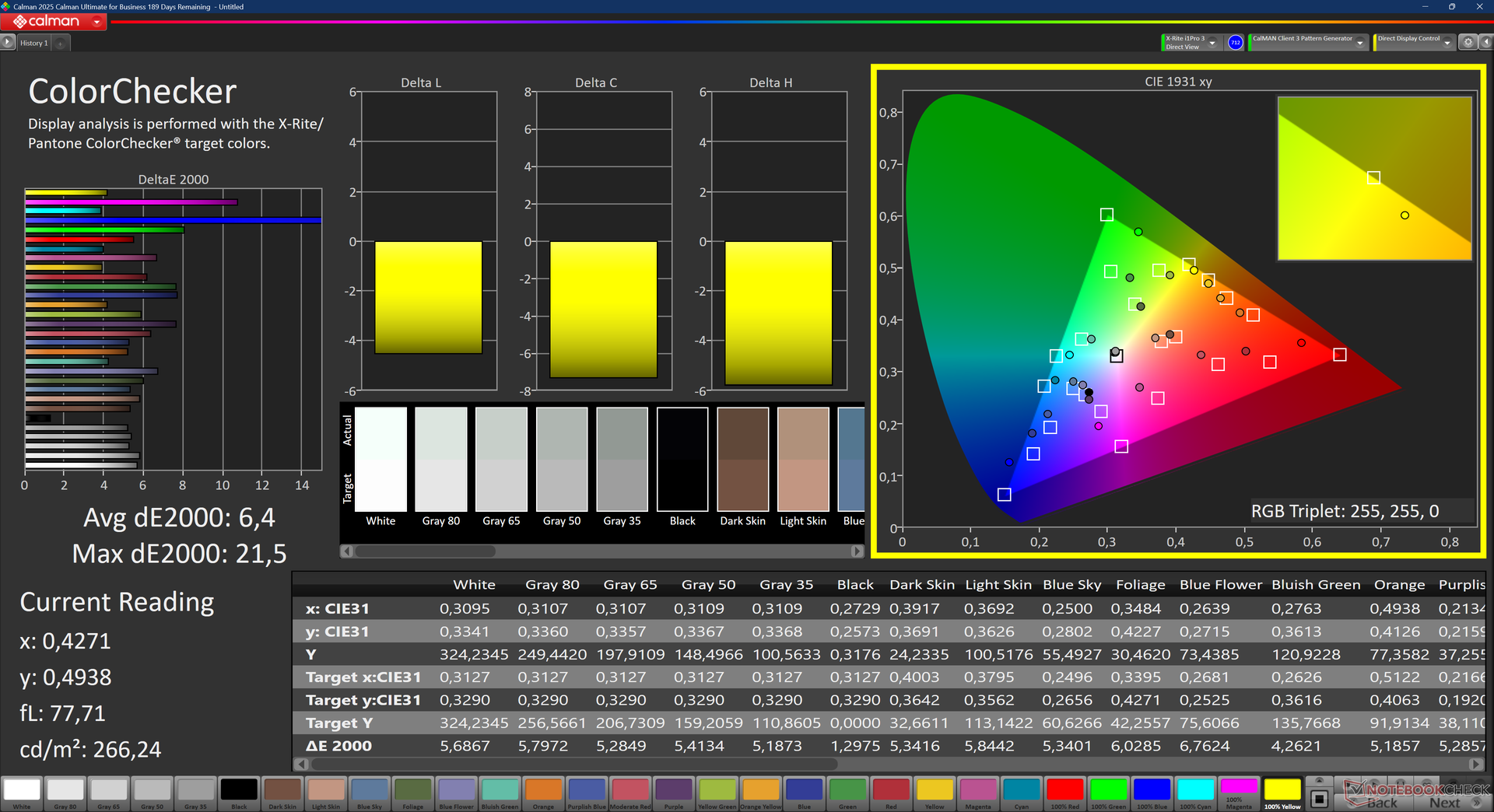Collapse side panel with left arrow icon
This screenshot has width=1494, height=812.
tap(1485, 43)
